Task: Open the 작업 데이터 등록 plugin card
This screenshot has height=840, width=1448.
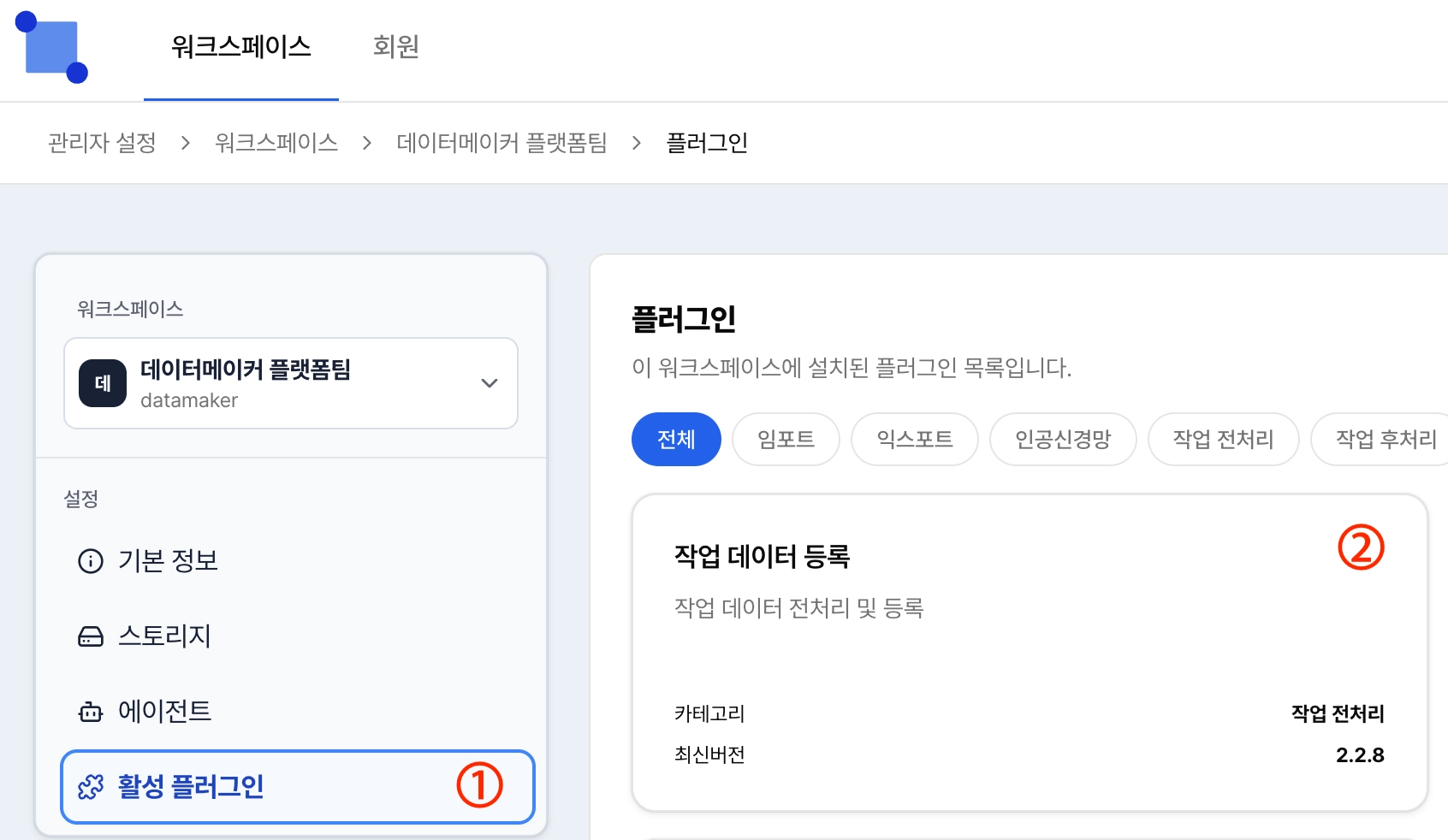Action: point(1030,653)
